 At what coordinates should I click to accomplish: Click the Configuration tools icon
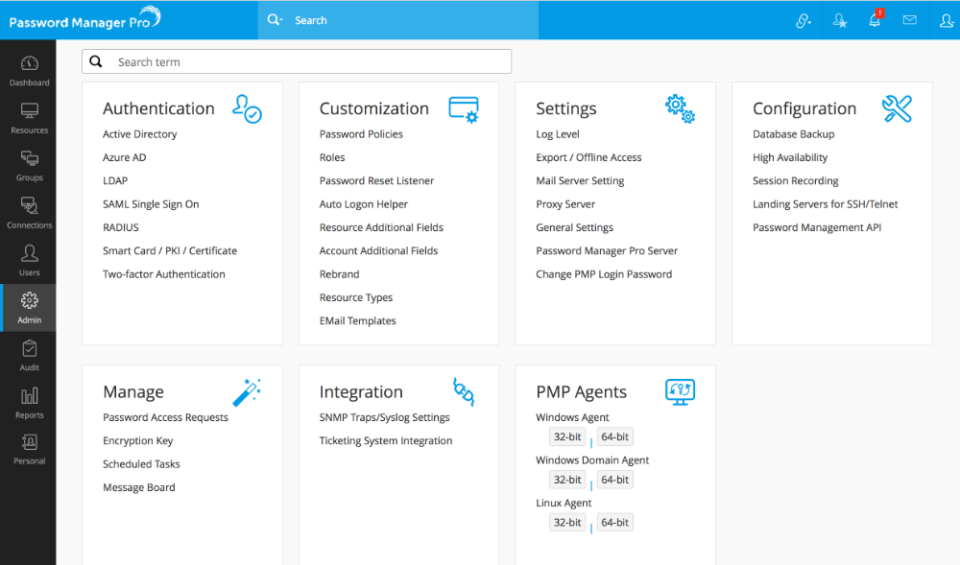point(897,109)
